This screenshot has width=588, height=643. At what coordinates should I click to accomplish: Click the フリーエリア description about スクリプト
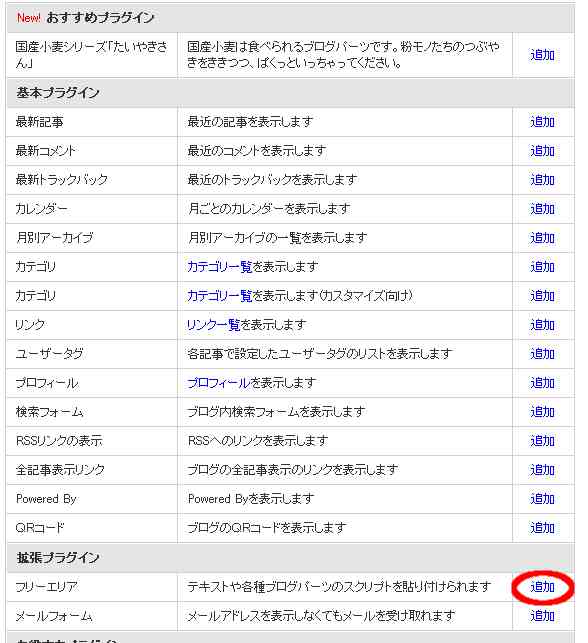(339, 587)
